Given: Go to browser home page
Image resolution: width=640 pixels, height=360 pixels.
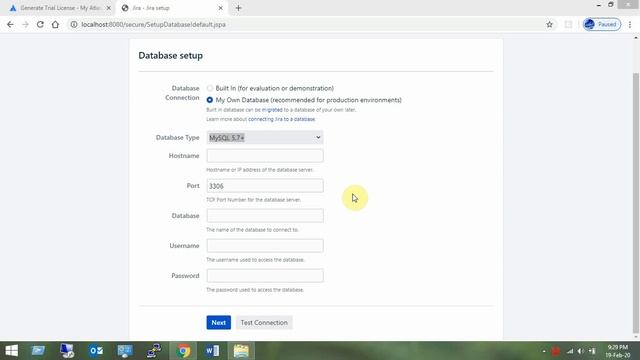Looking at the screenshot, I should 55,24.
